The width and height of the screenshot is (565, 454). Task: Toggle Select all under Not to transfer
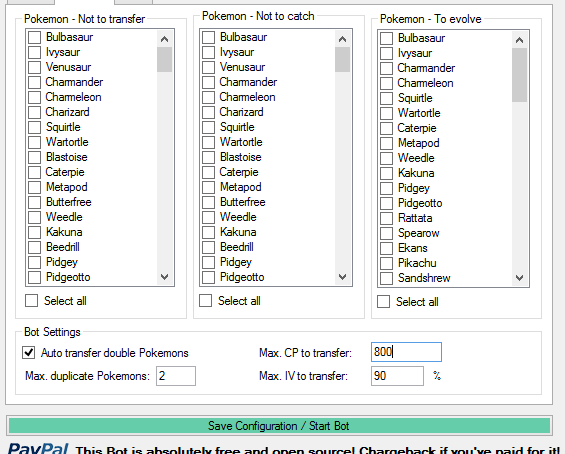(31, 301)
